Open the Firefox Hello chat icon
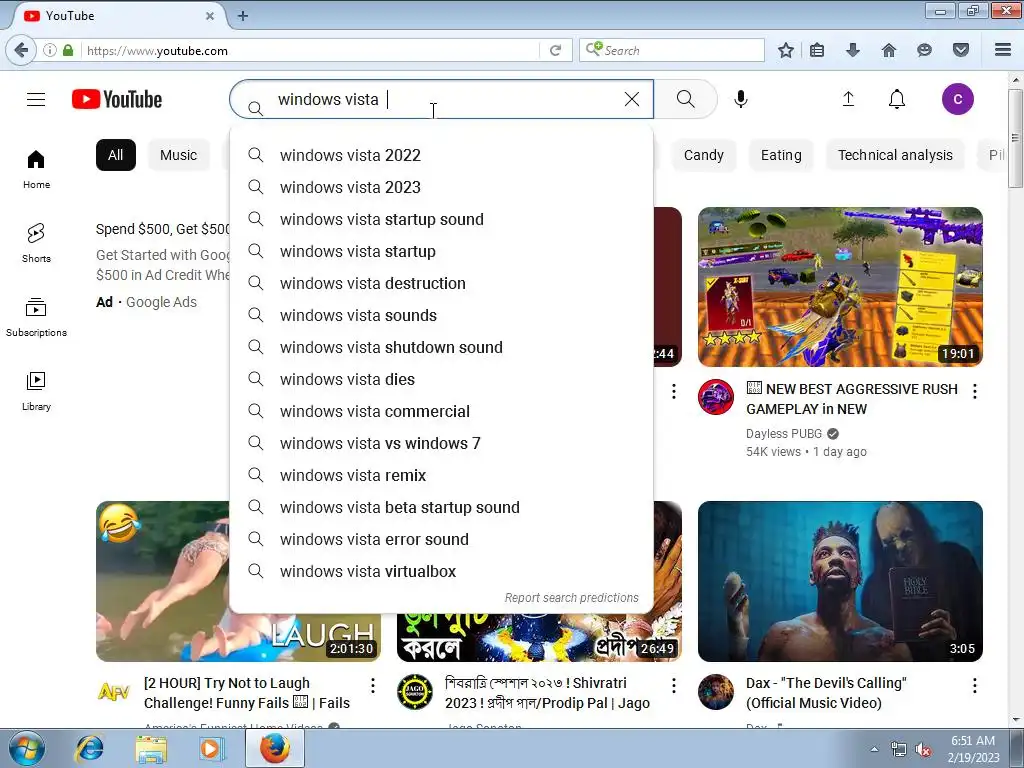The width and height of the screenshot is (1024, 768). pos(924,50)
